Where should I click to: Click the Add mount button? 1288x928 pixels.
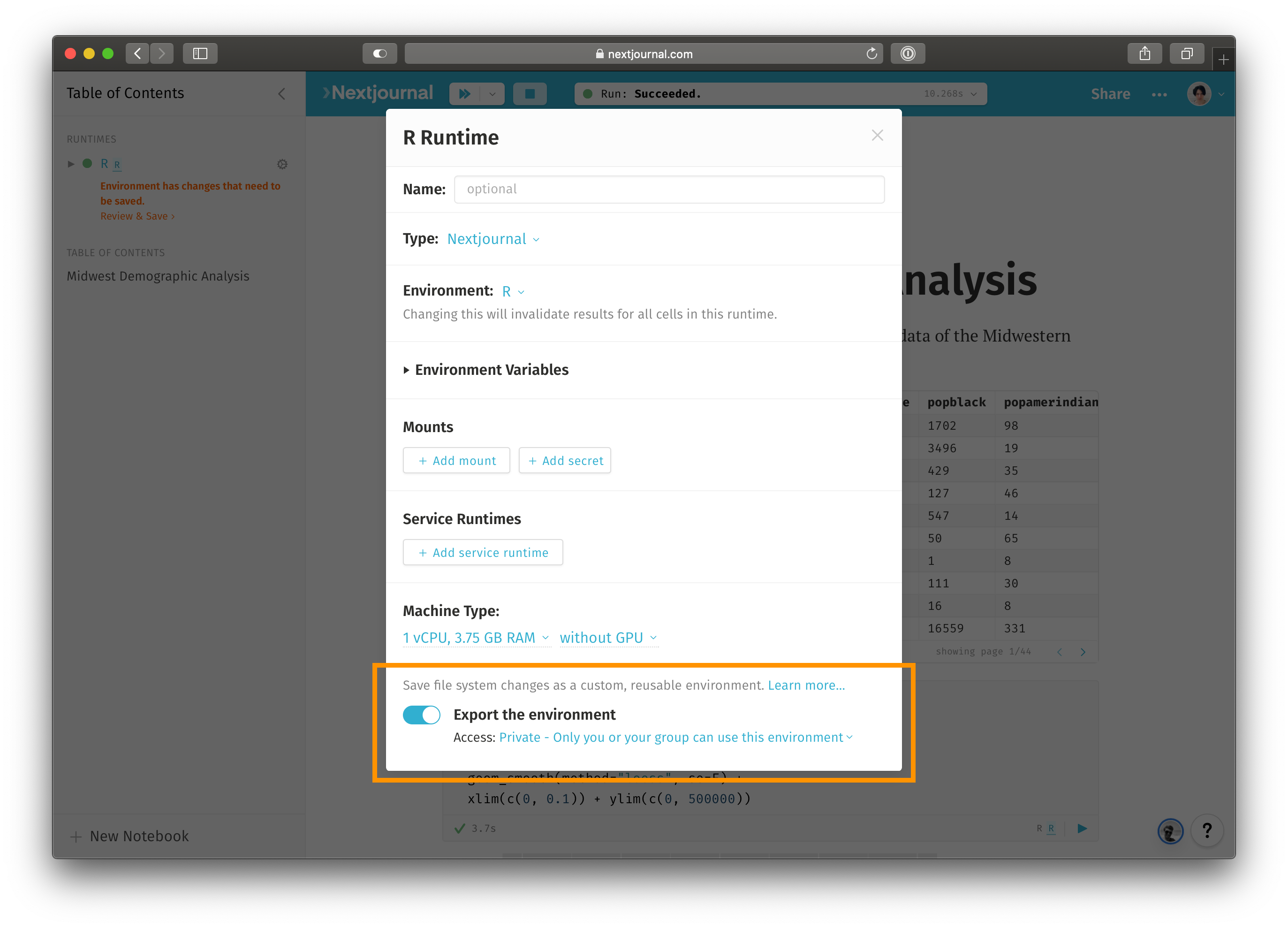[456, 461]
